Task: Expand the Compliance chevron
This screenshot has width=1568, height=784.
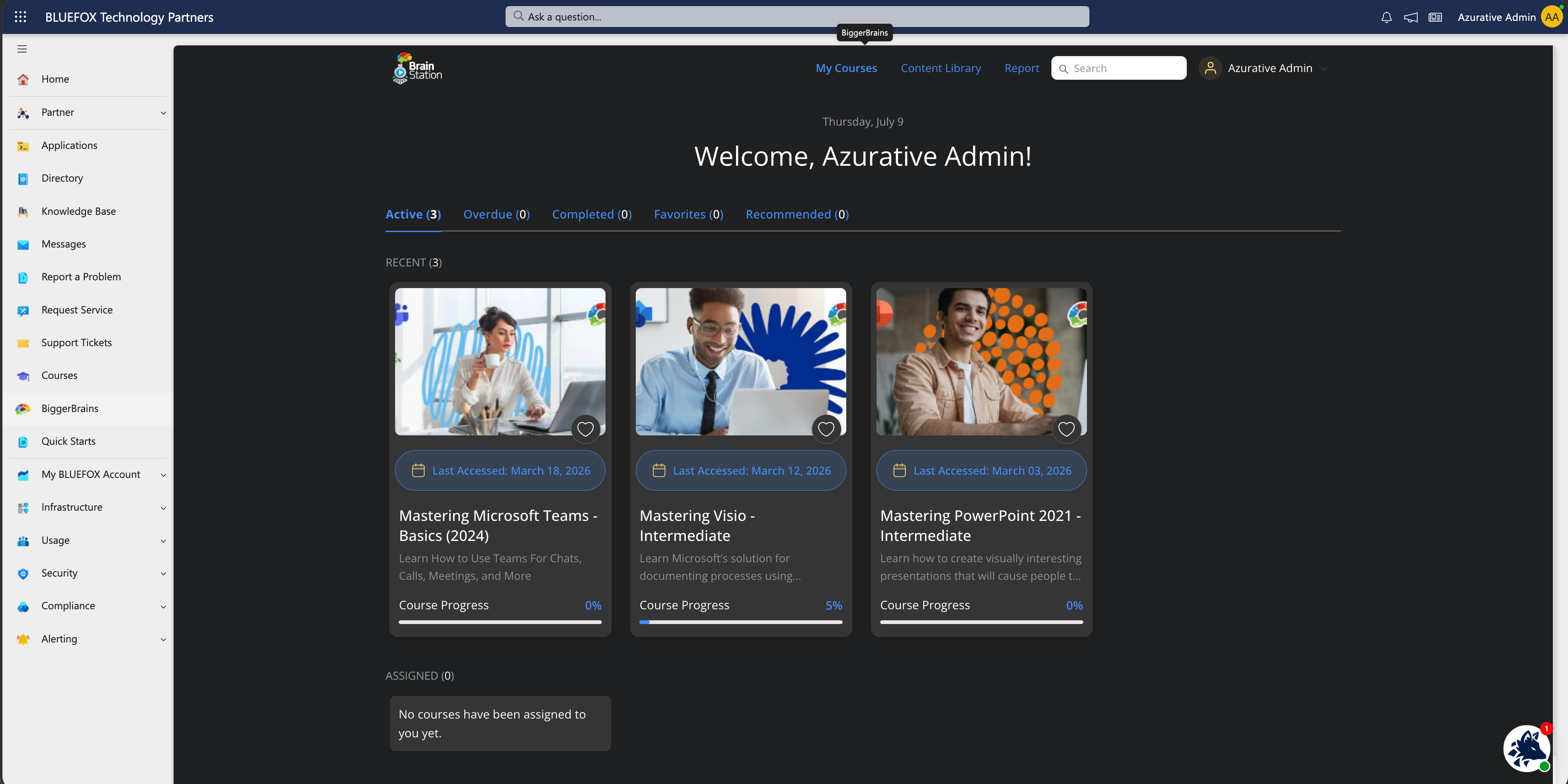Action: click(163, 606)
